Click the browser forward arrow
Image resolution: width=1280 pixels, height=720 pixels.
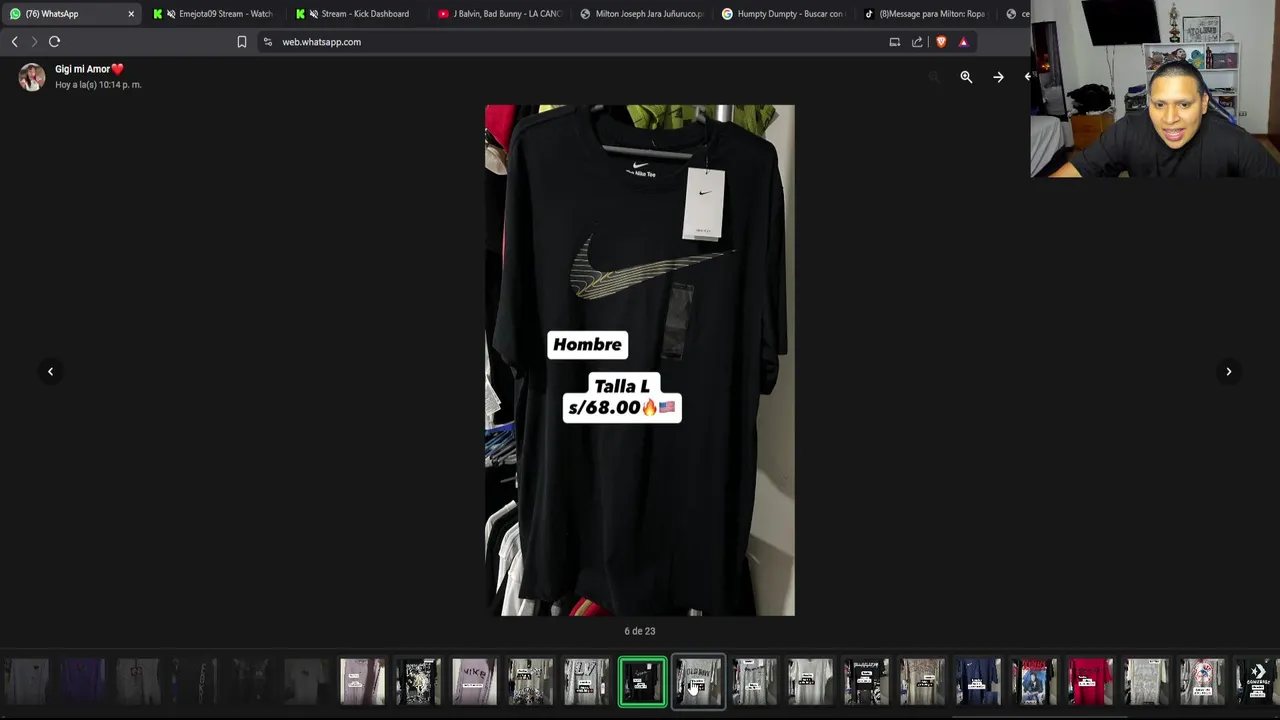(34, 42)
